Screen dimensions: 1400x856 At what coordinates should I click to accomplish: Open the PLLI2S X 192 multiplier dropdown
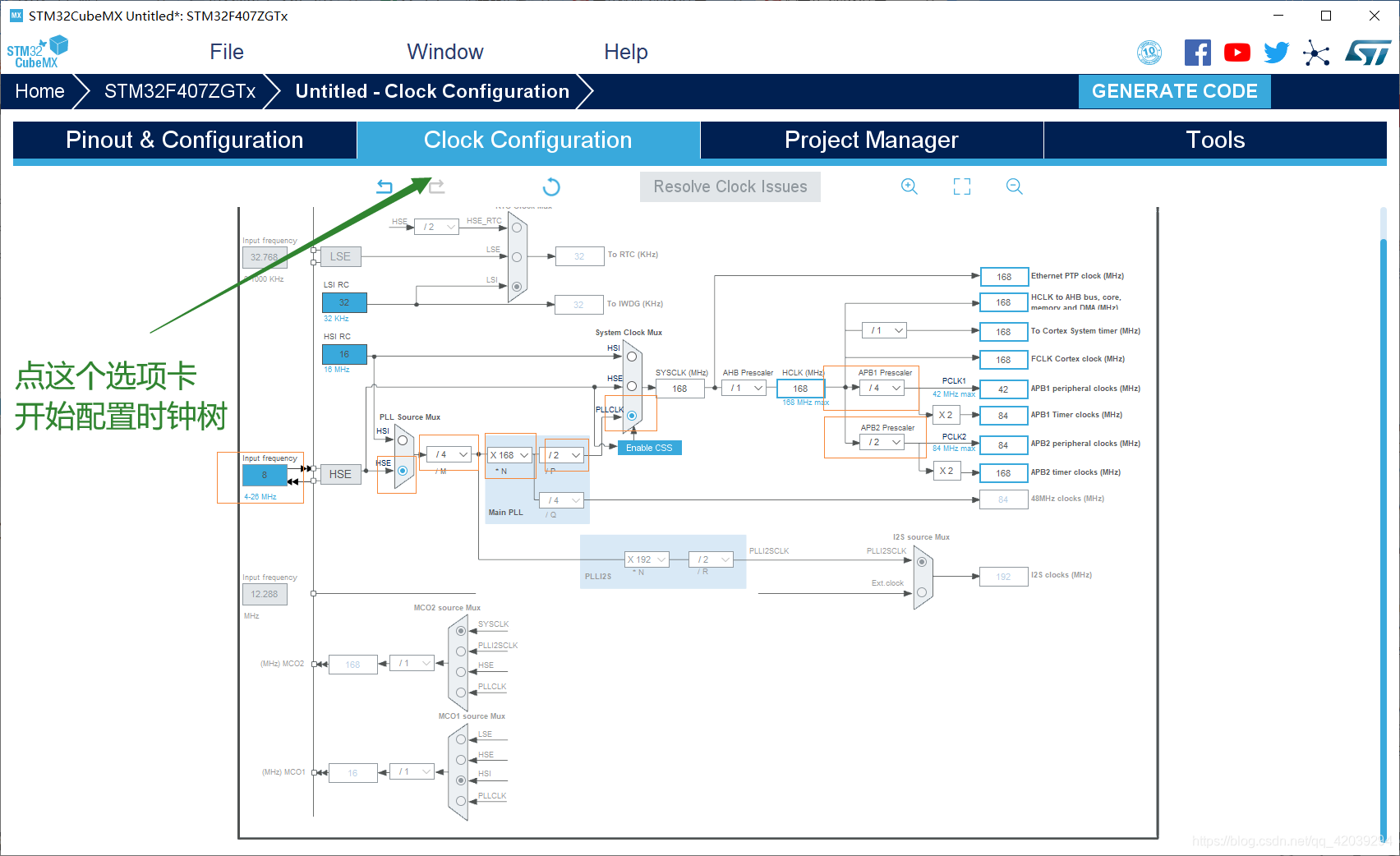(x=647, y=559)
